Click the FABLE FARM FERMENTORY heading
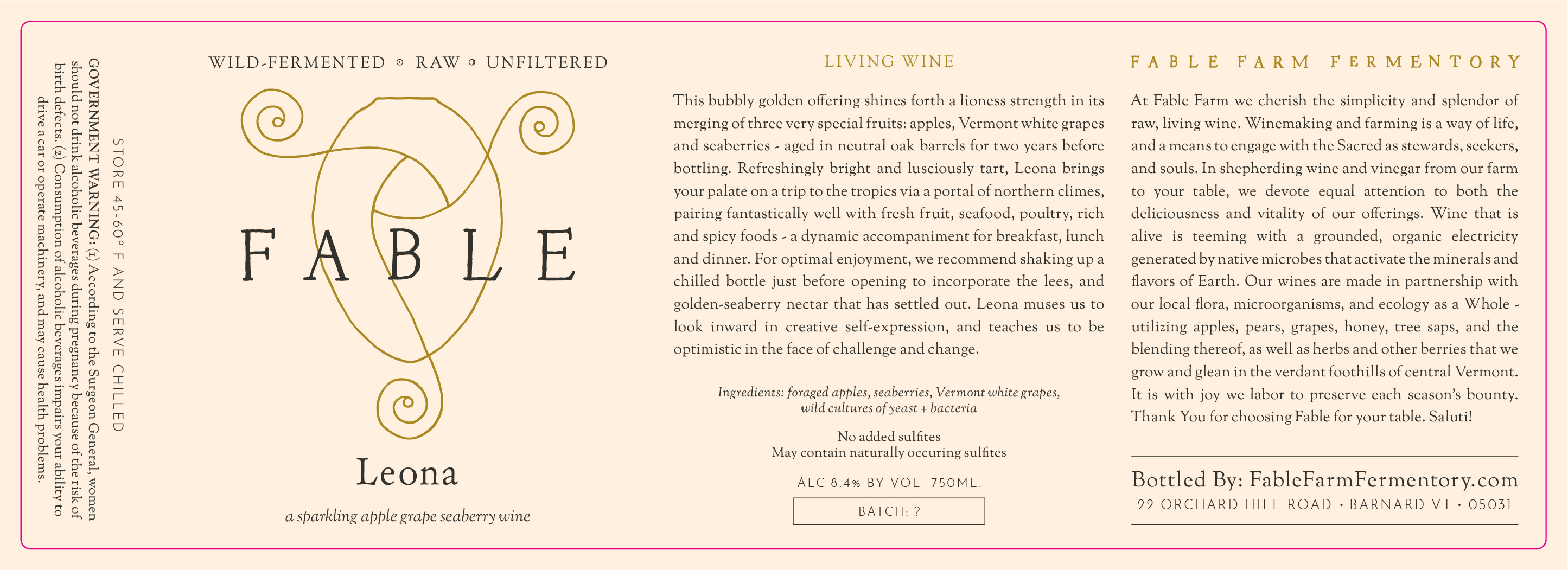Screen dimensions: 1568x570 [x=1324, y=62]
